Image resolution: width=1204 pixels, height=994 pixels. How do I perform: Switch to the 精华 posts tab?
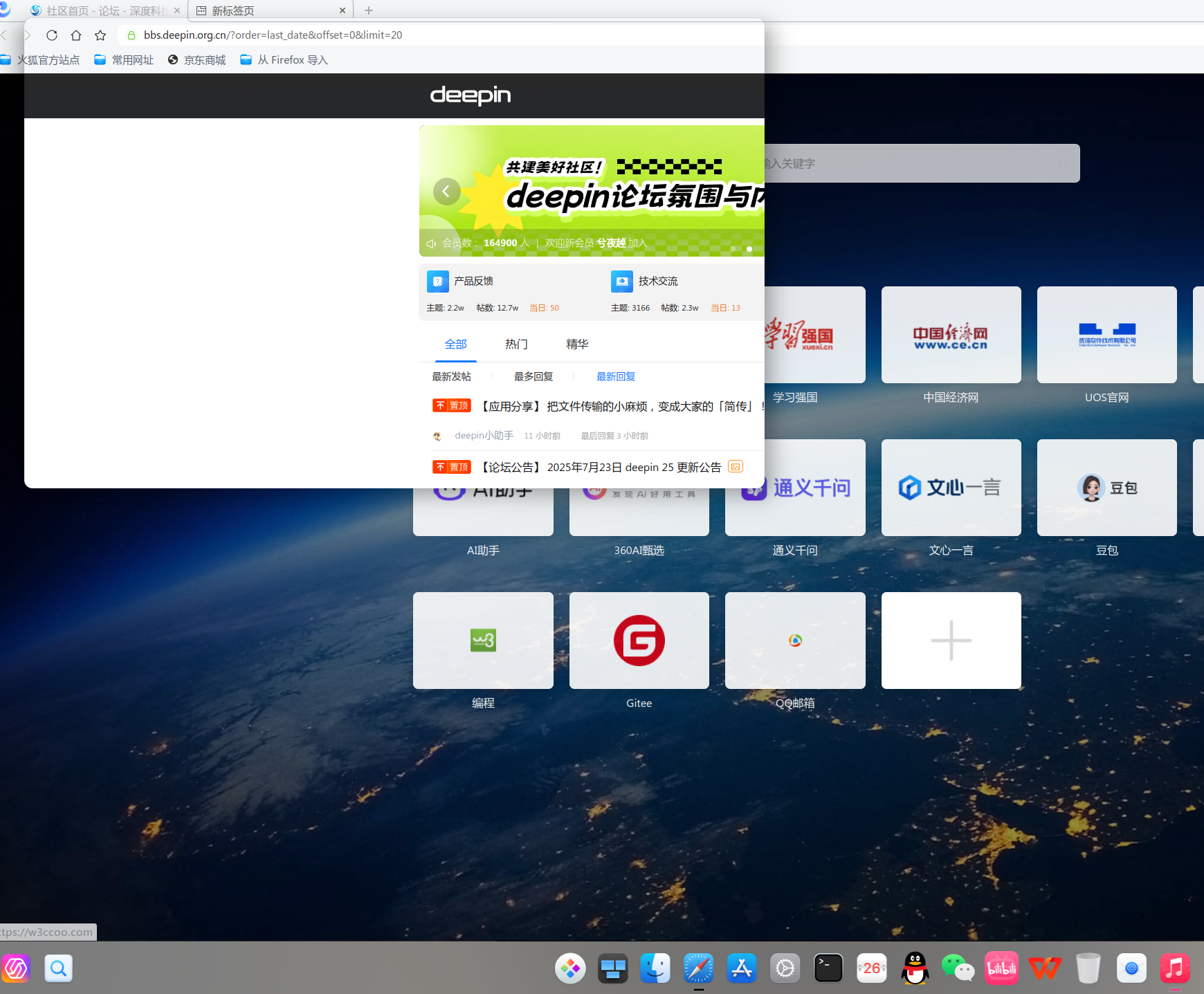coord(577,344)
